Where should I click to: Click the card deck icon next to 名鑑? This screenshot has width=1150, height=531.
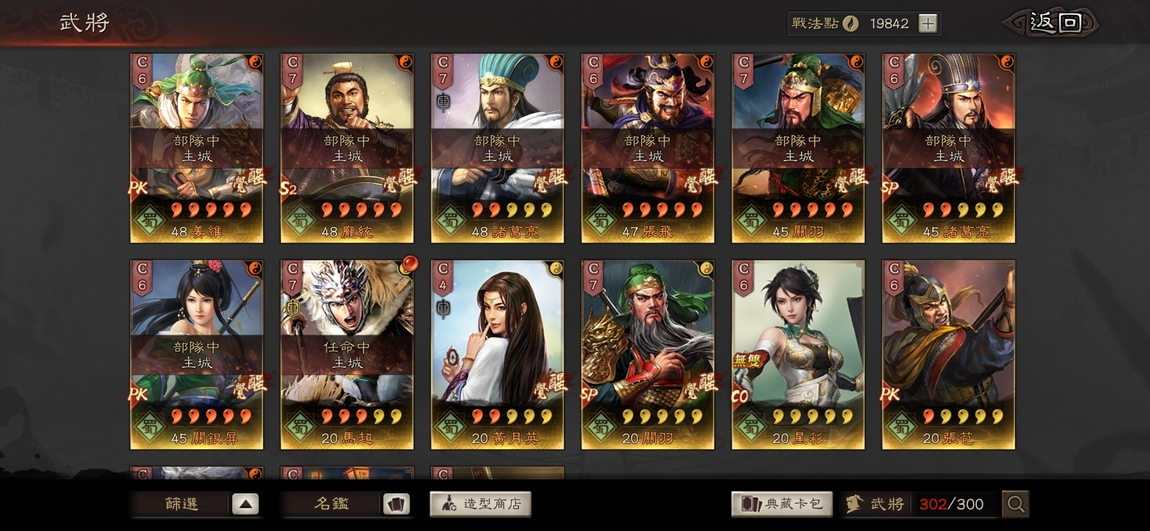coord(396,505)
